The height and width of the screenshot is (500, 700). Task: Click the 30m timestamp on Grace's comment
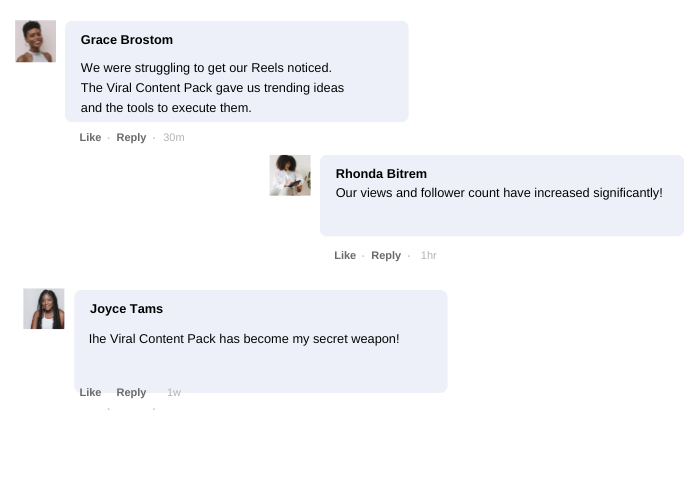[174, 137]
